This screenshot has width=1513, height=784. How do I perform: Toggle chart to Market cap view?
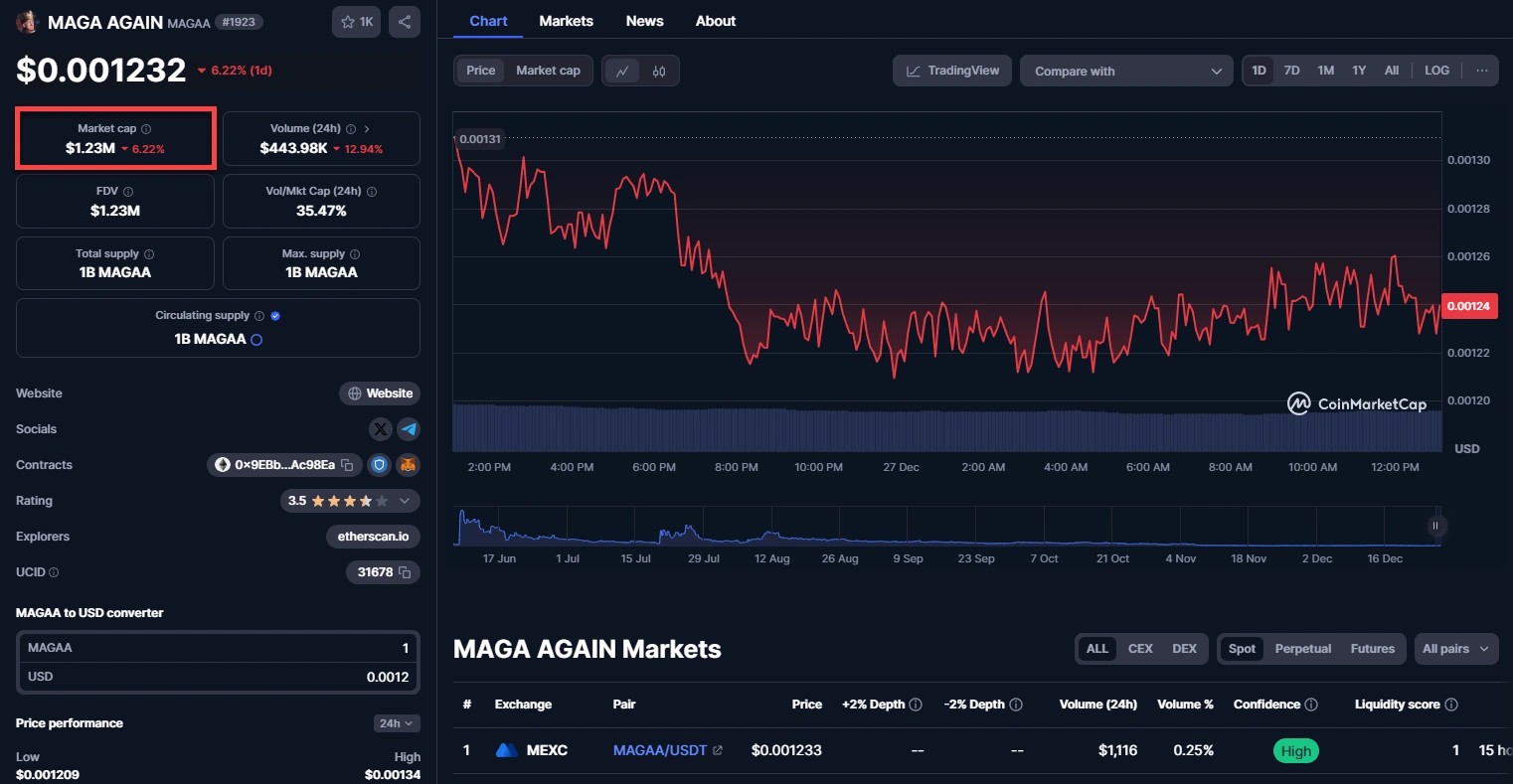(548, 71)
